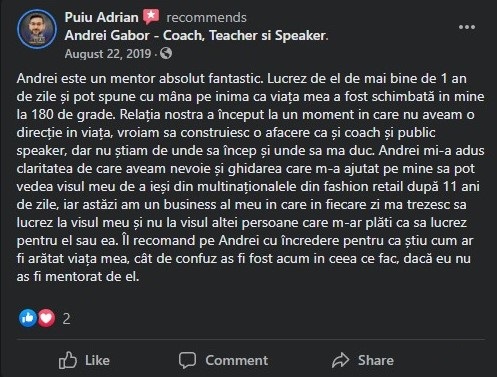Image resolution: width=497 pixels, height=377 pixels.
Task: Click the Comment button label
Action: pyautogui.click(x=236, y=360)
